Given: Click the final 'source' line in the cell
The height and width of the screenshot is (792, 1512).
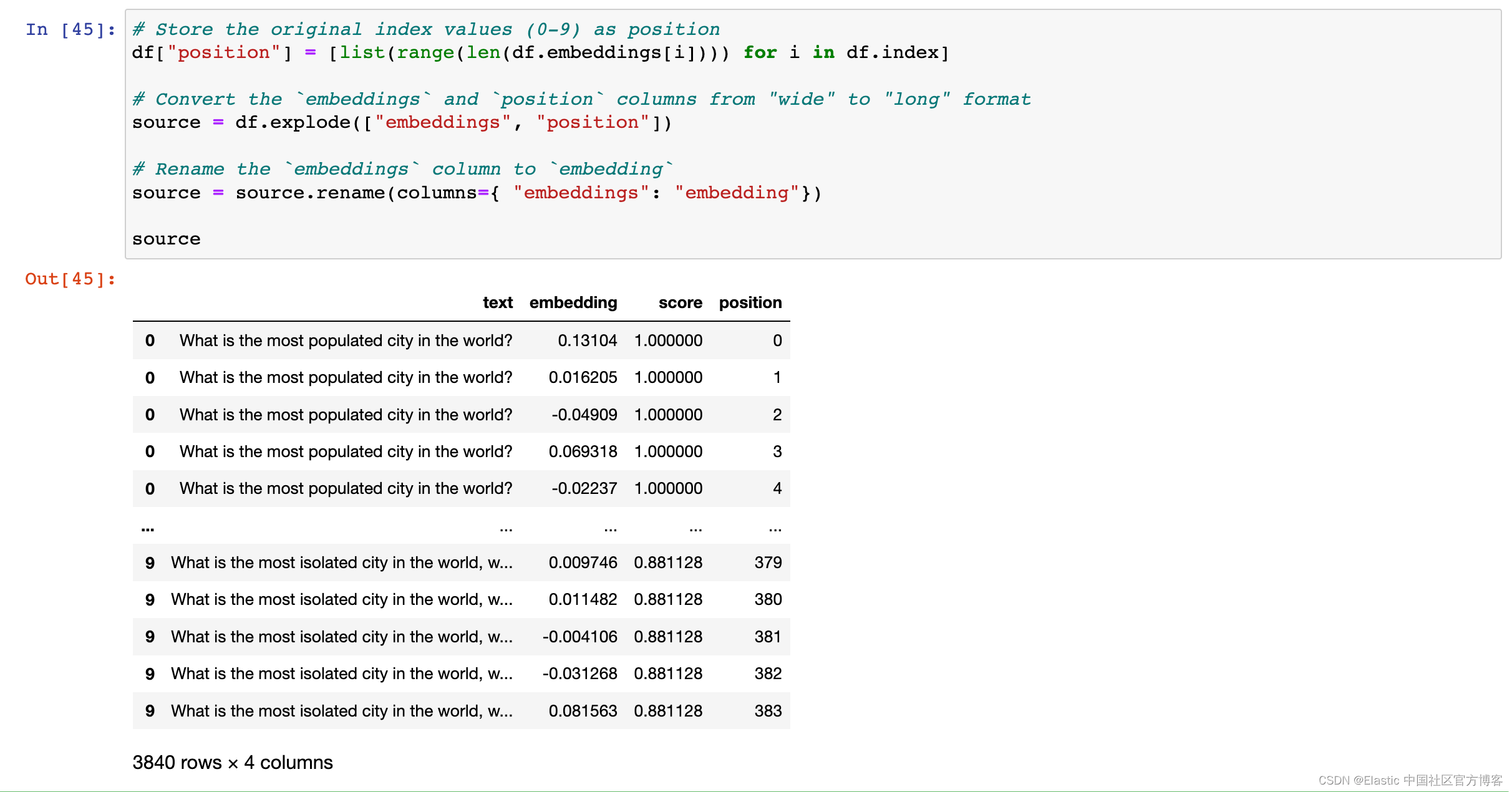Looking at the screenshot, I should tap(166, 239).
